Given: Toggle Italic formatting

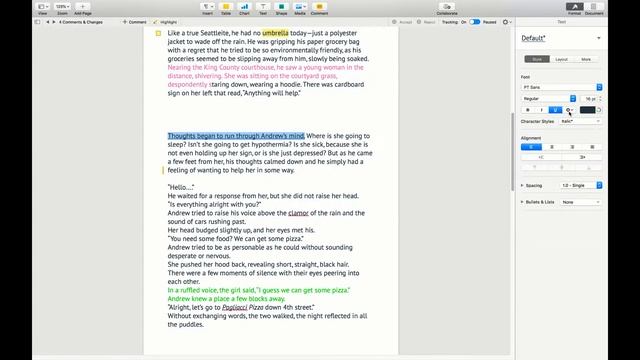Looking at the screenshot, I should click(542, 110).
